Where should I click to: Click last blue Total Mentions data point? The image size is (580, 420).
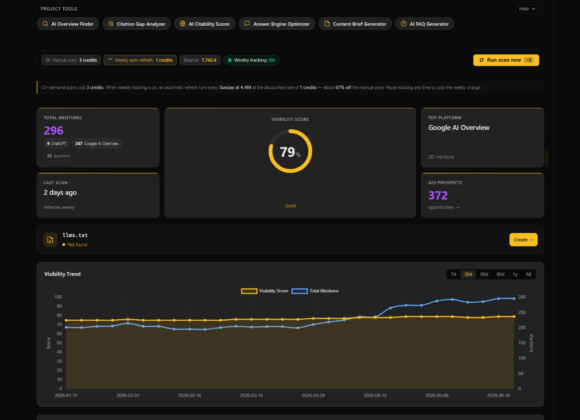[x=514, y=299]
